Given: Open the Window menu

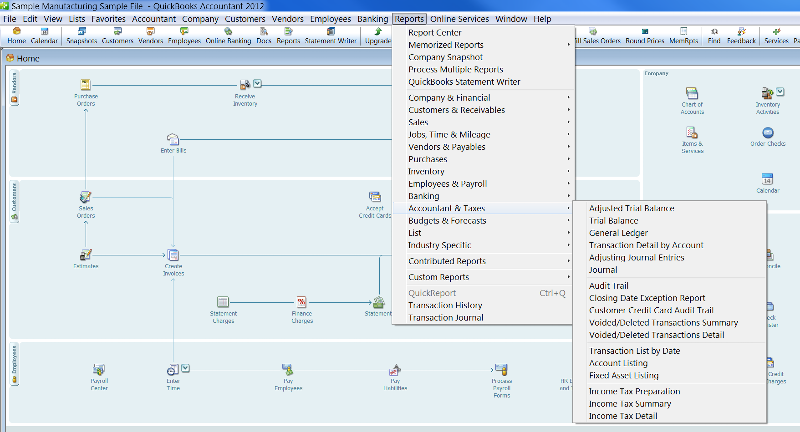Looking at the screenshot, I should tap(511, 19).
